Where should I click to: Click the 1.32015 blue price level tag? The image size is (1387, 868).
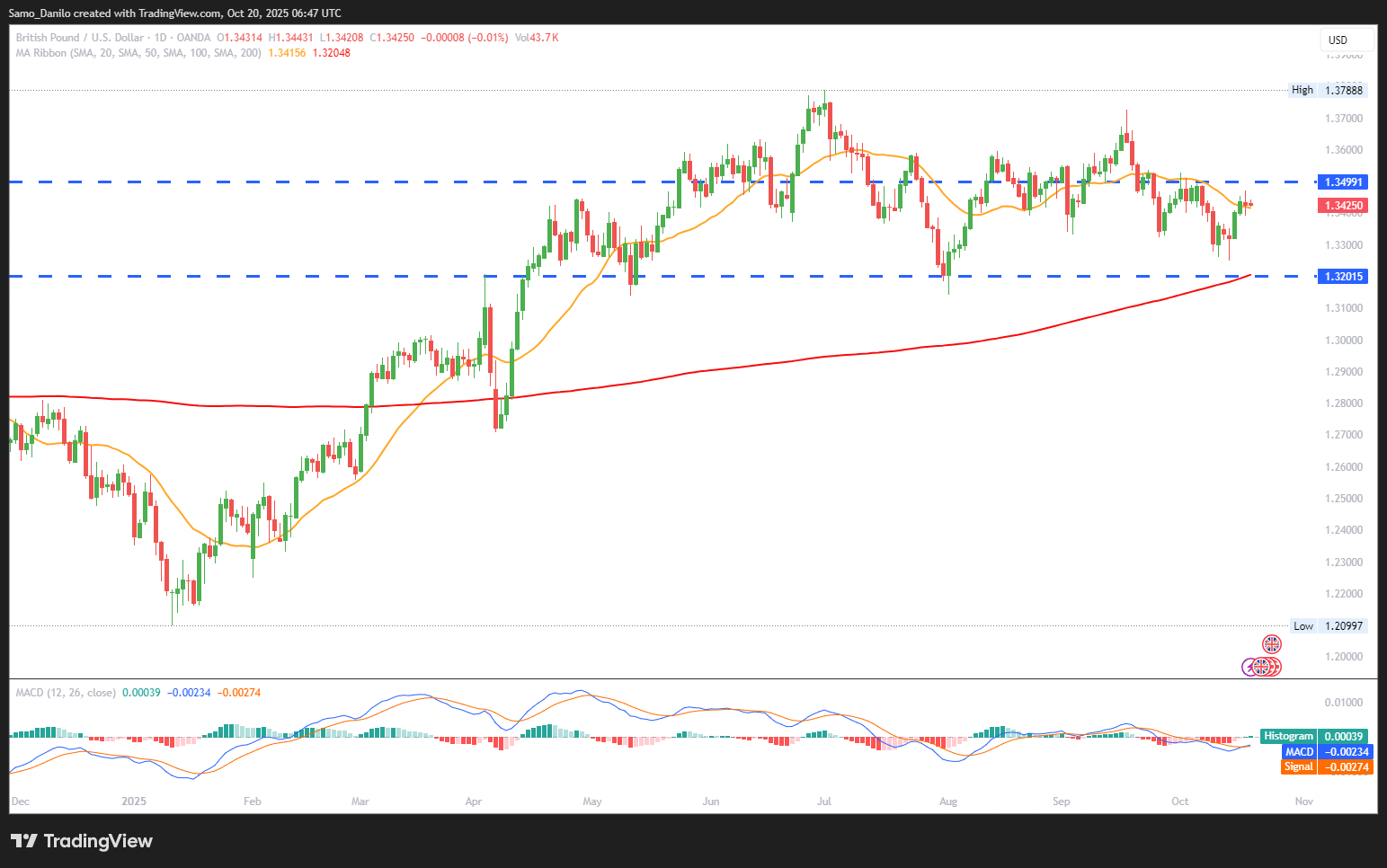(1343, 276)
